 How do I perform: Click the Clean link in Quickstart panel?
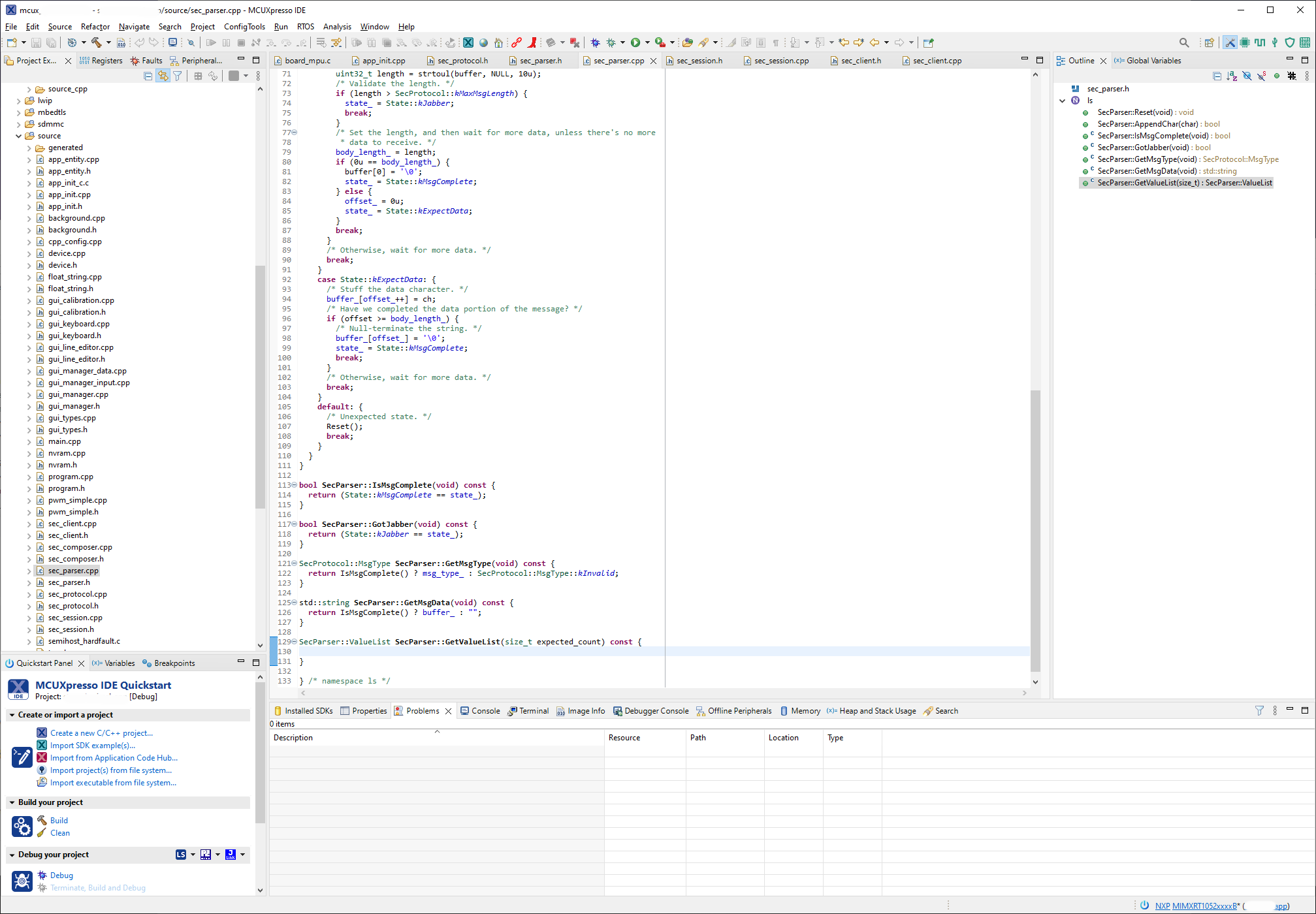pos(60,833)
